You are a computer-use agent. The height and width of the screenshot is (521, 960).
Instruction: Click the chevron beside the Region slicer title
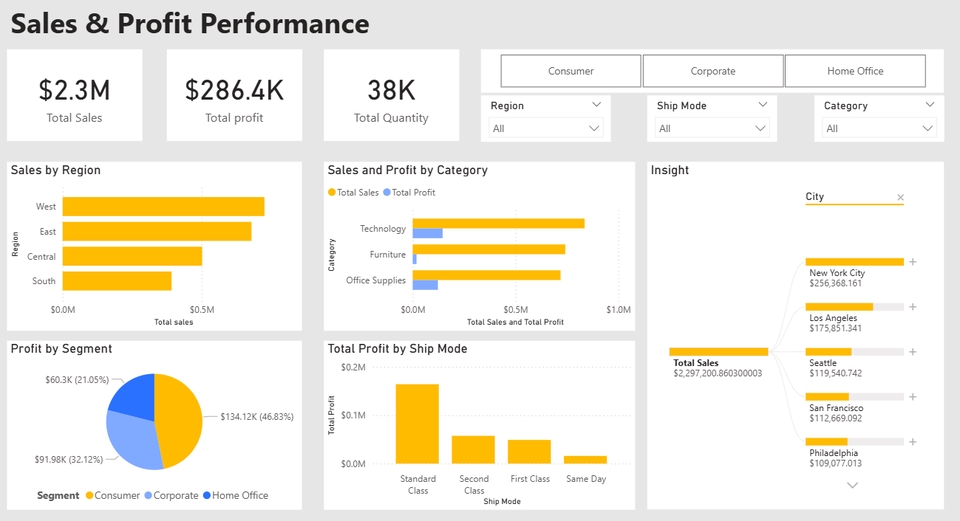click(597, 104)
